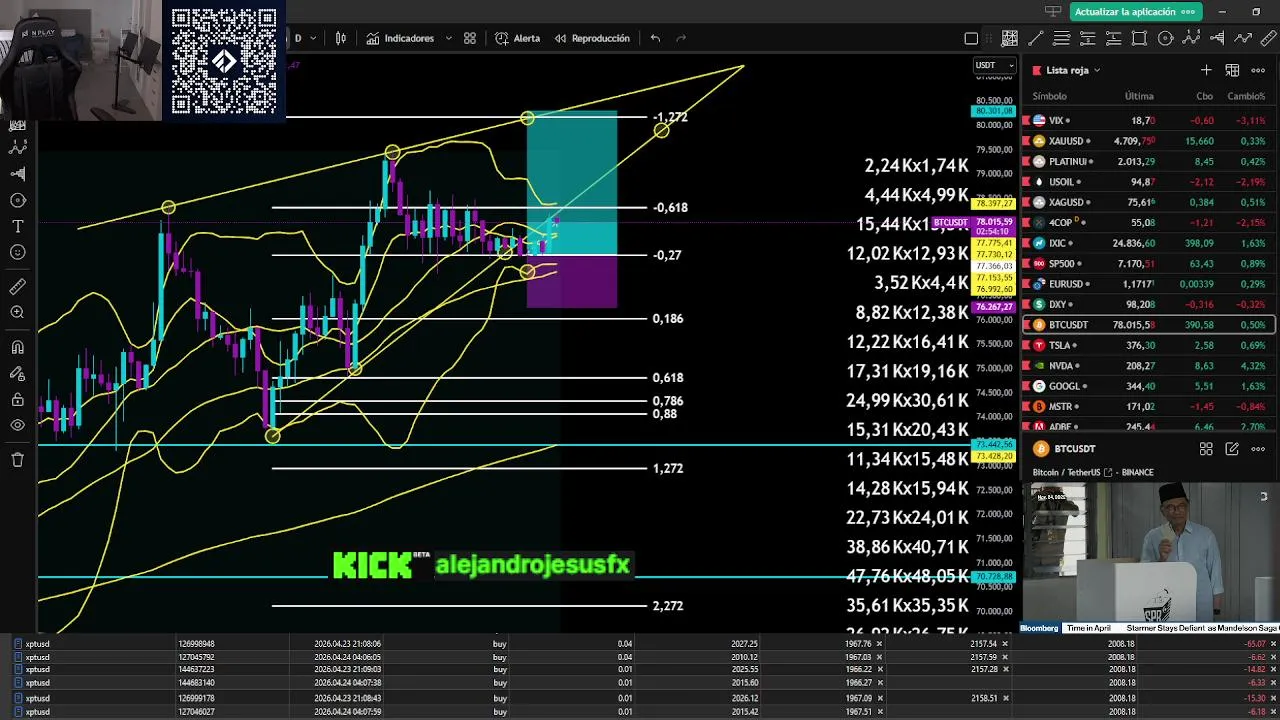The image size is (1280, 720).
Task: Open advanced watchlist view icon
Action: click(x=1232, y=70)
